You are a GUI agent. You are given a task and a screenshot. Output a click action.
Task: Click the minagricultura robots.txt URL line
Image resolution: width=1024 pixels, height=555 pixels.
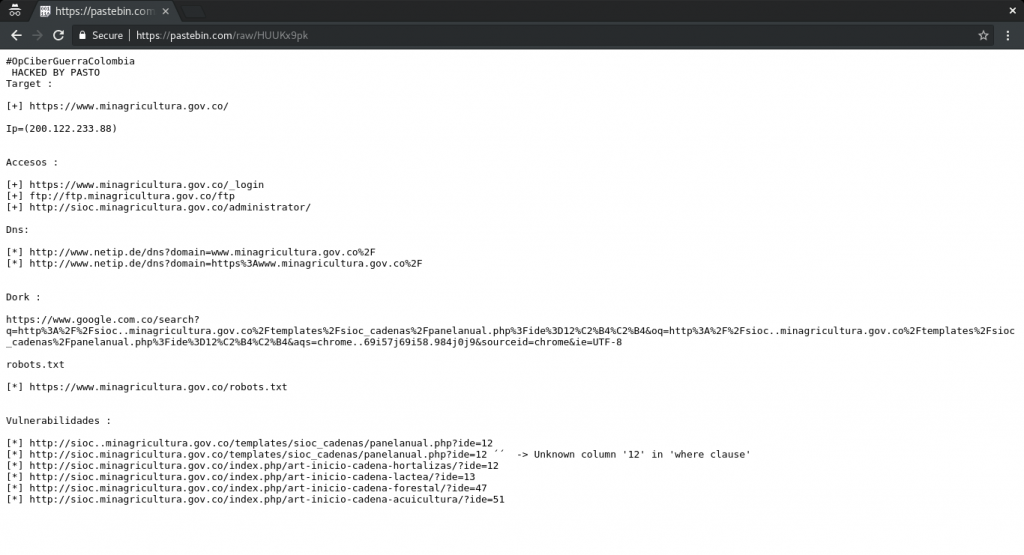[x=158, y=386]
